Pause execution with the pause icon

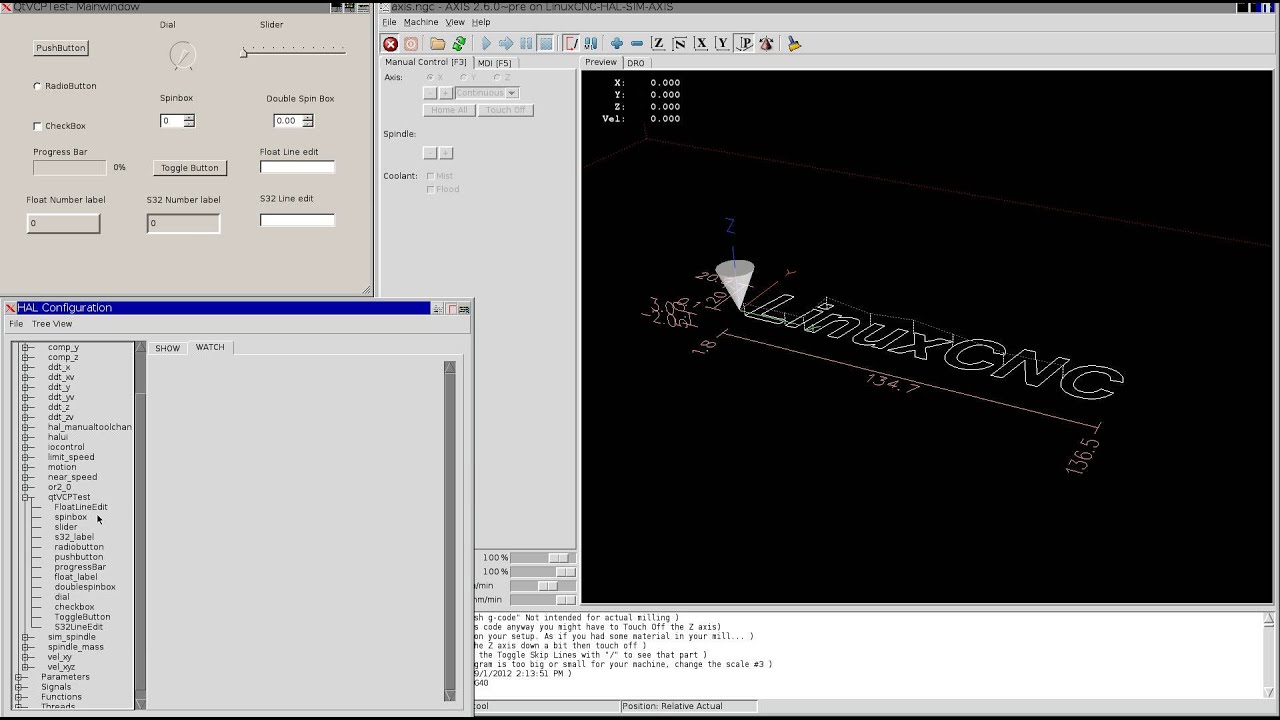pyautogui.click(x=526, y=44)
